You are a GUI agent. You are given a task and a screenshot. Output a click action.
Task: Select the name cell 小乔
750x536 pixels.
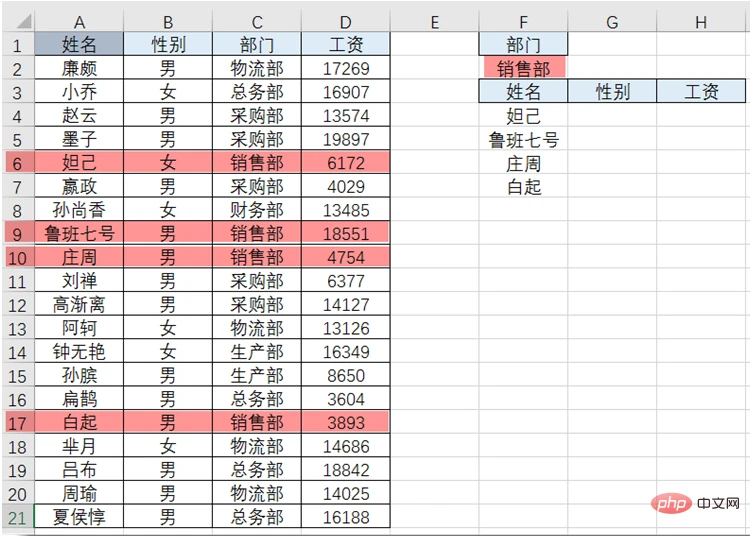[79, 92]
